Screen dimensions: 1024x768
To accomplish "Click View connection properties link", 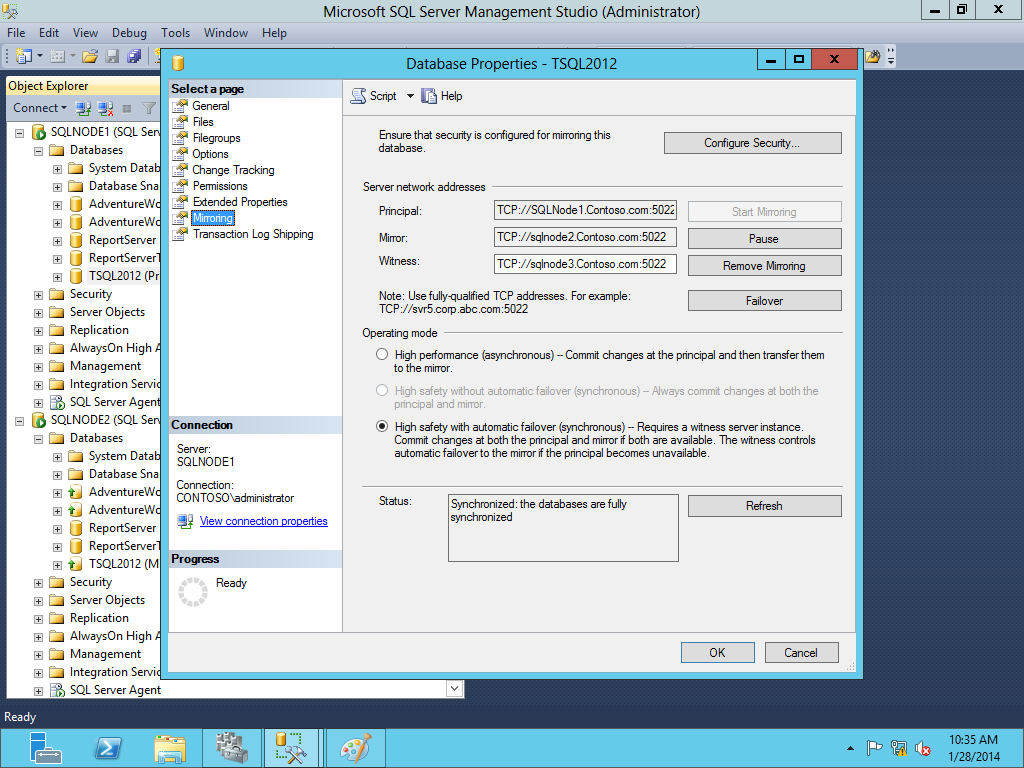I will tap(264, 521).
